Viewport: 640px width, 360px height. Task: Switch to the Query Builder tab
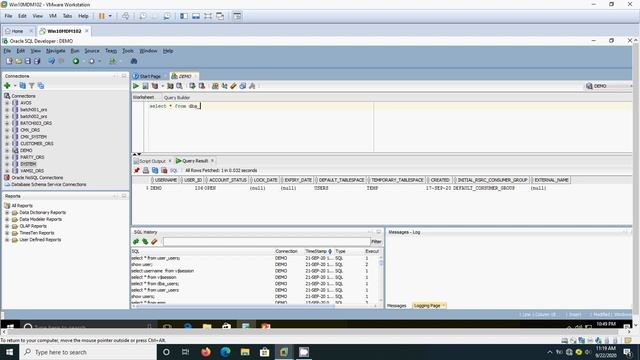(x=177, y=98)
